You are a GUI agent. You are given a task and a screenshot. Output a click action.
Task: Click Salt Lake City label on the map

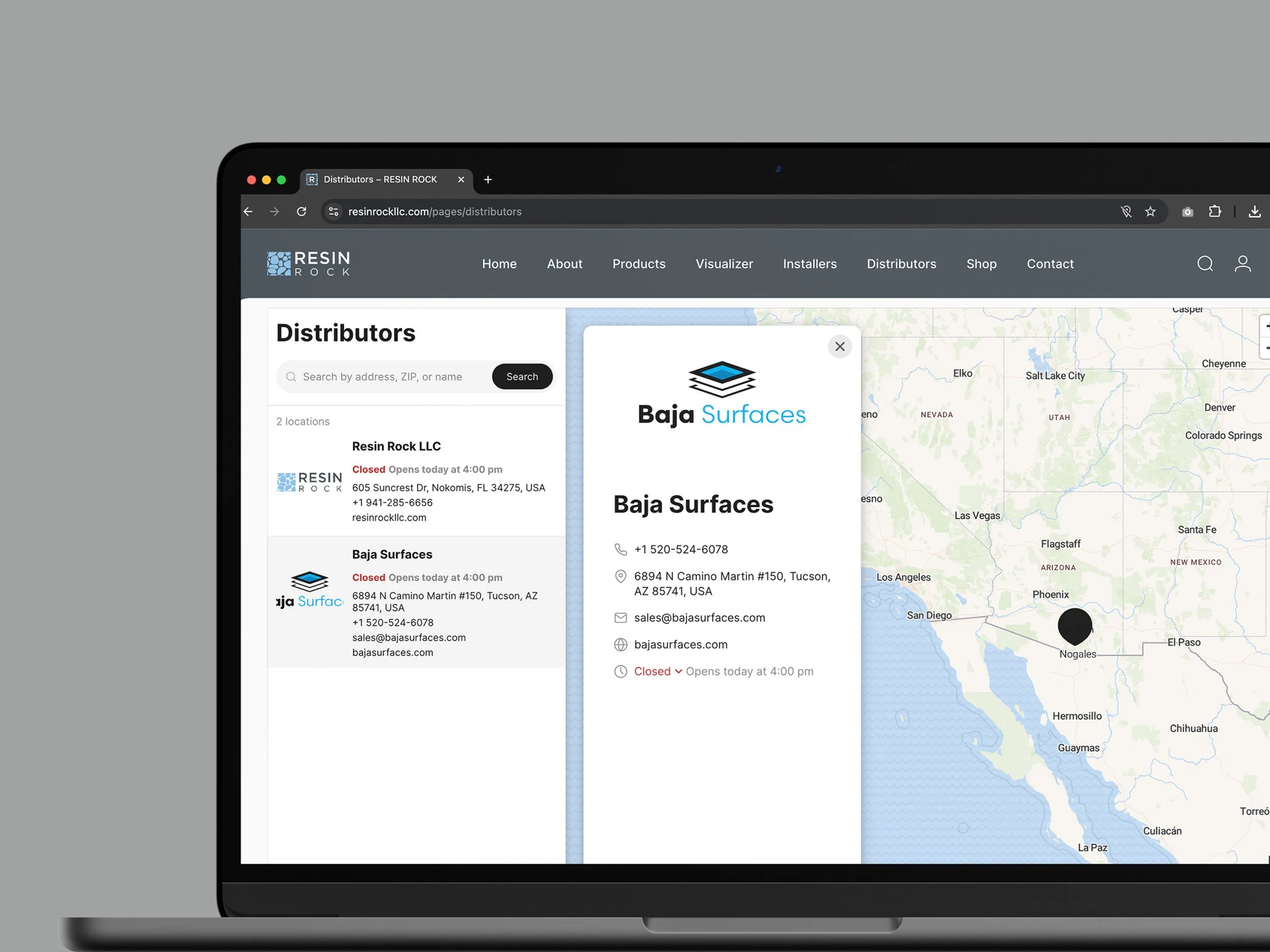(1055, 376)
